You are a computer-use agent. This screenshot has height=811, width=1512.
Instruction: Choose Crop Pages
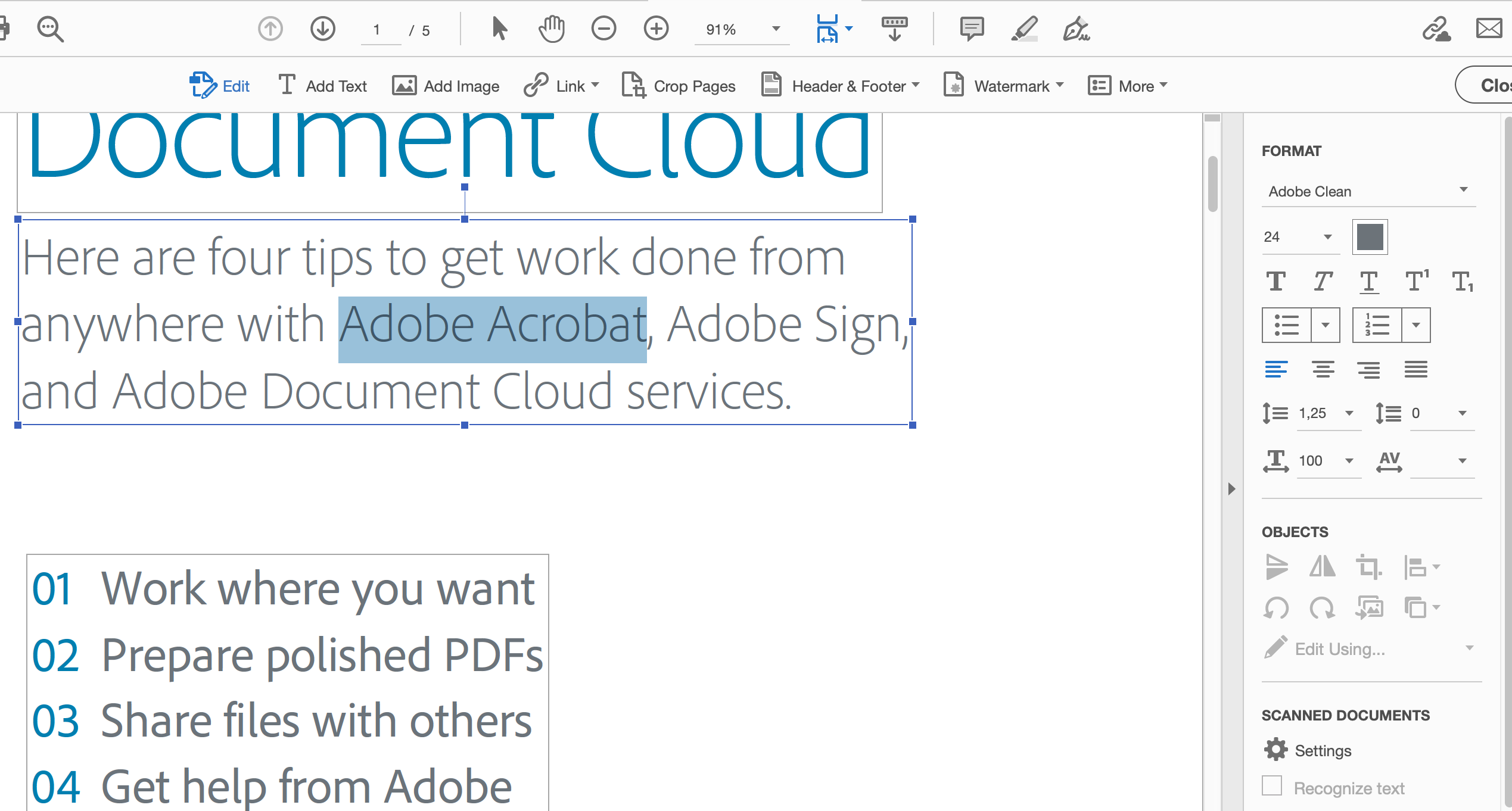(x=678, y=86)
